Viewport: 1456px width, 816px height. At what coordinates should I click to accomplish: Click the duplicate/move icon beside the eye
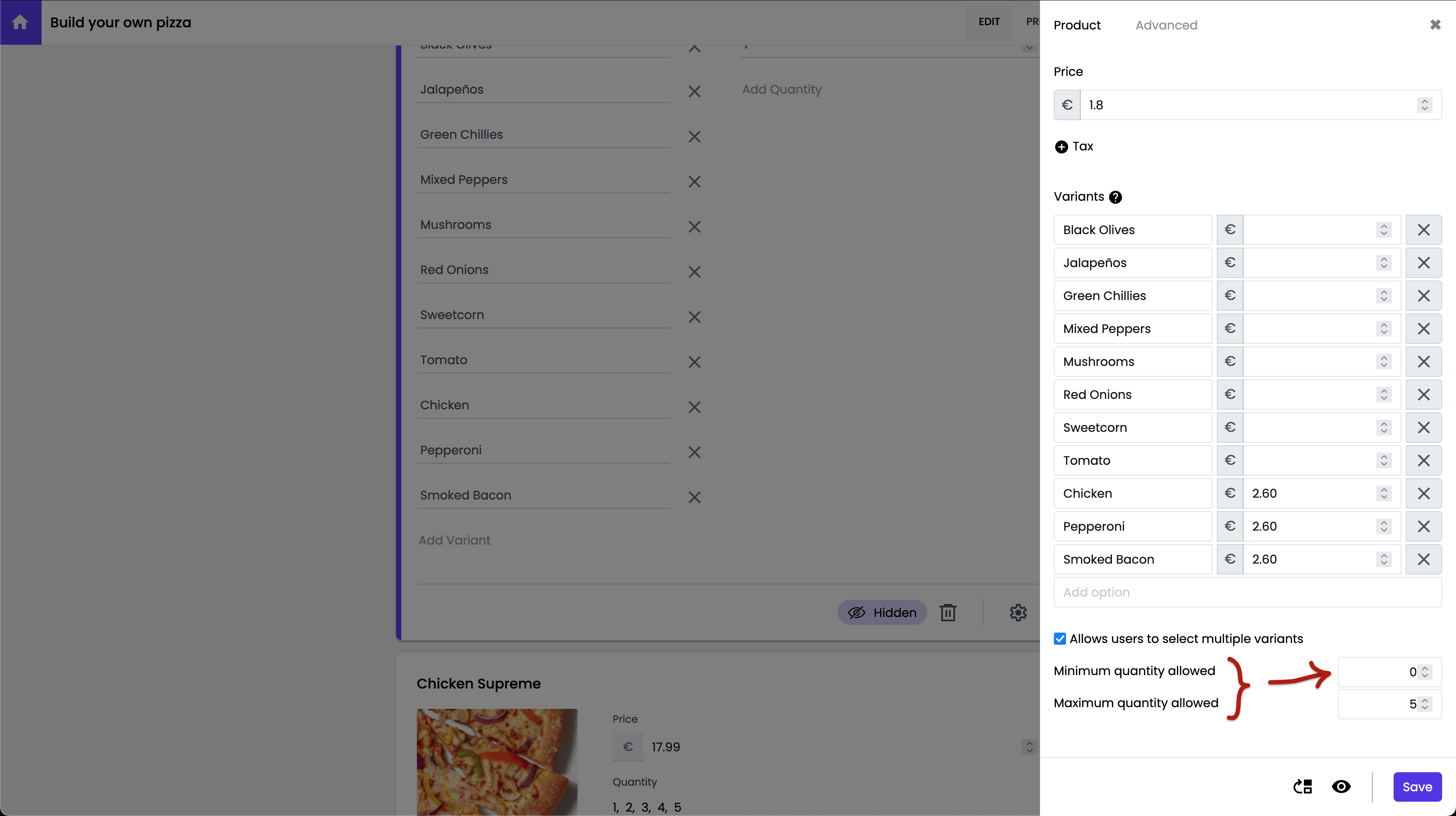coord(1302,787)
